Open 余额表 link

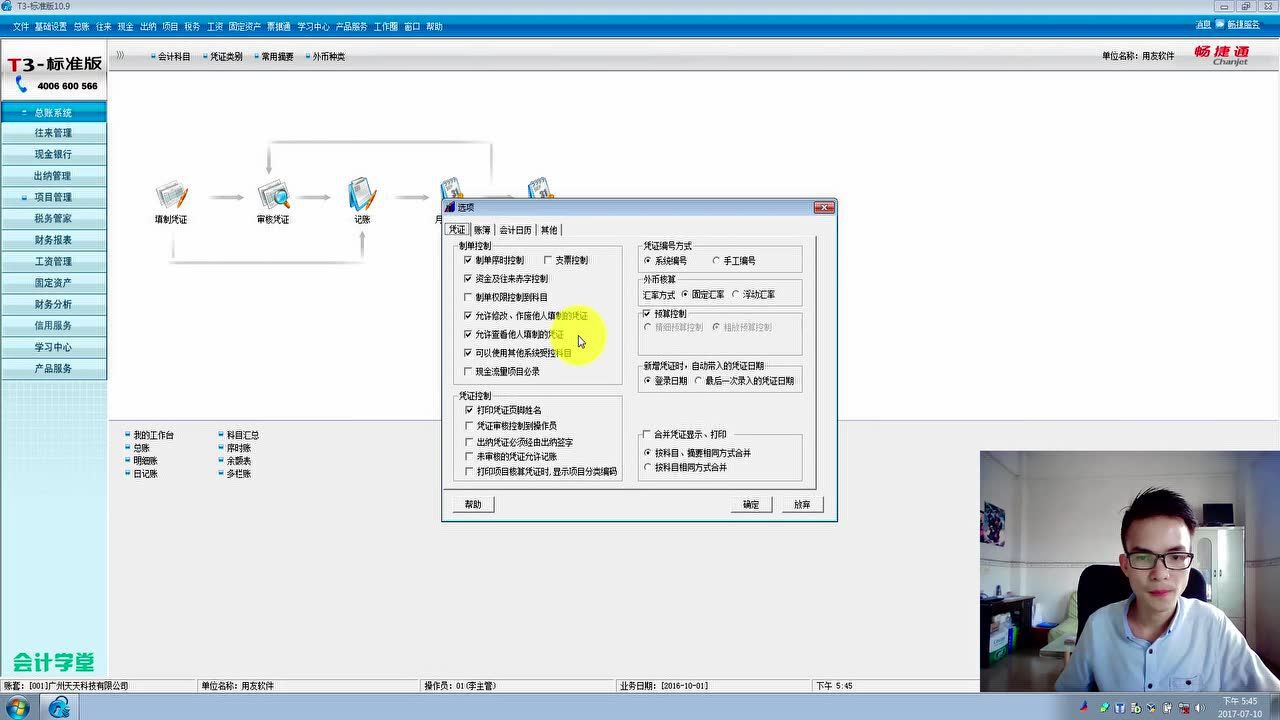point(239,461)
